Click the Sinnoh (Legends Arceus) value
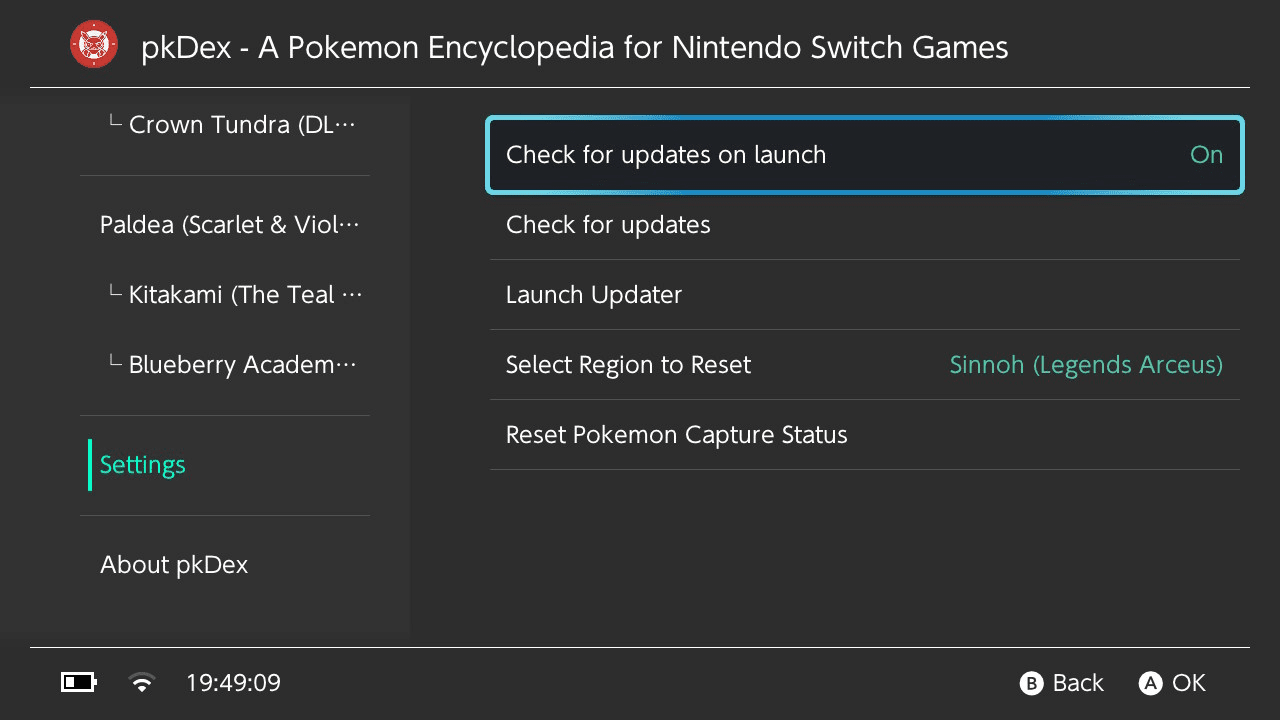The image size is (1280, 720). 1086,365
